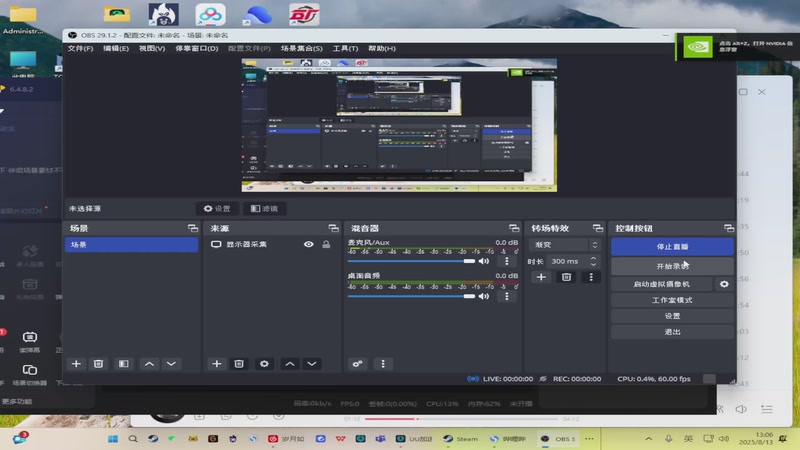The image size is (800, 450).
Task: Open the 停靠窗口(D) menu
Action: [196, 48]
